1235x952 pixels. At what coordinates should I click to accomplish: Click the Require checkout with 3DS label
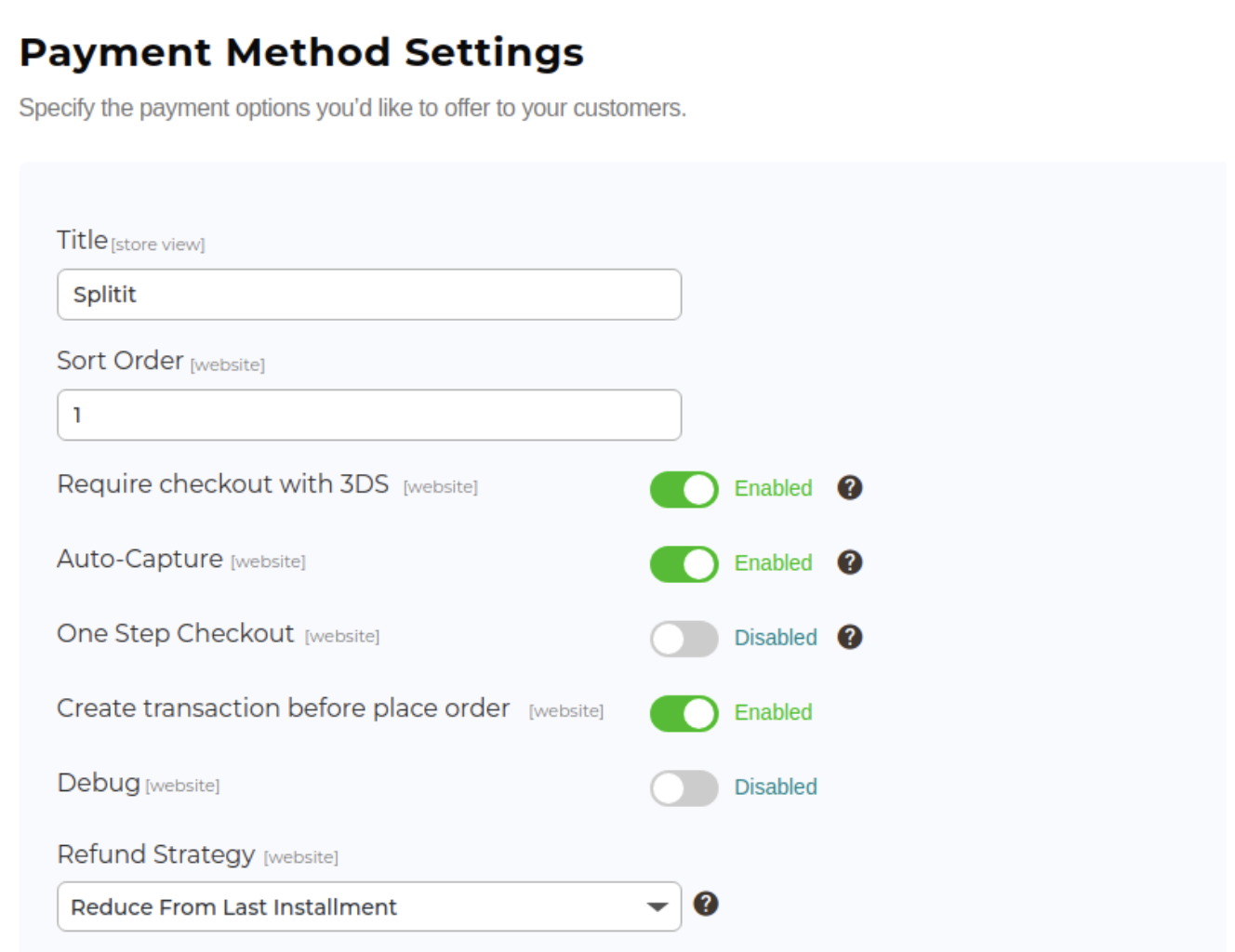click(x=223, y=484)
